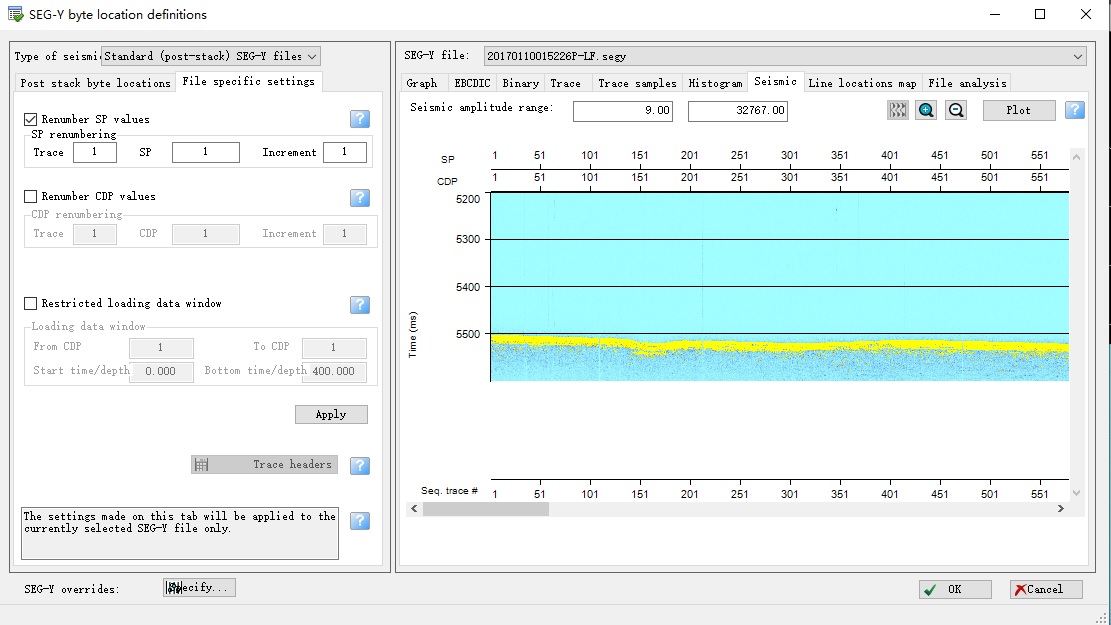Click the SP renumbering Increment field
This screenshot has width=1111, height=625.
344,152
